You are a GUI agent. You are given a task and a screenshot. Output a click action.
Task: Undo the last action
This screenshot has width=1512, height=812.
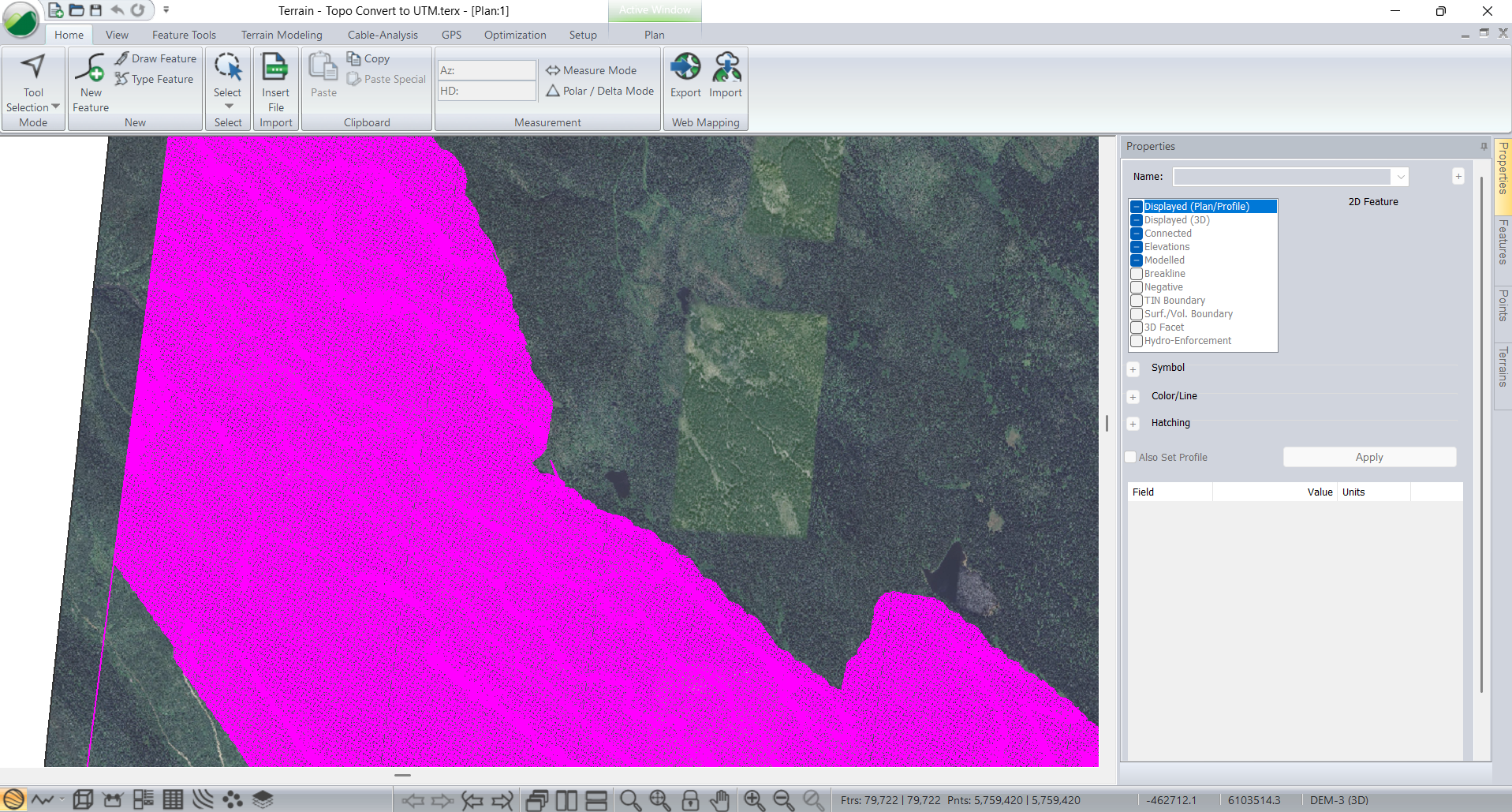point(117,10)
